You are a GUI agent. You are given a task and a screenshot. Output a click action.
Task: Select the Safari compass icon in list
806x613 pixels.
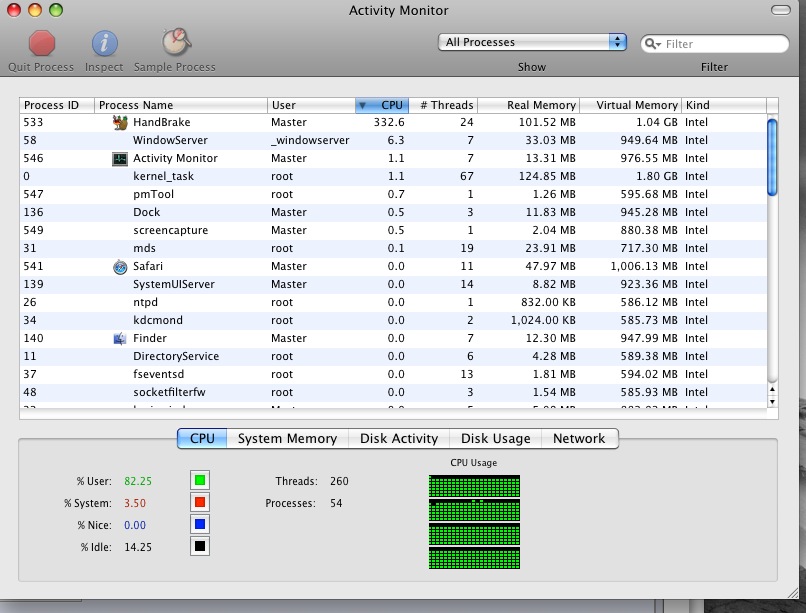[120, 267]
